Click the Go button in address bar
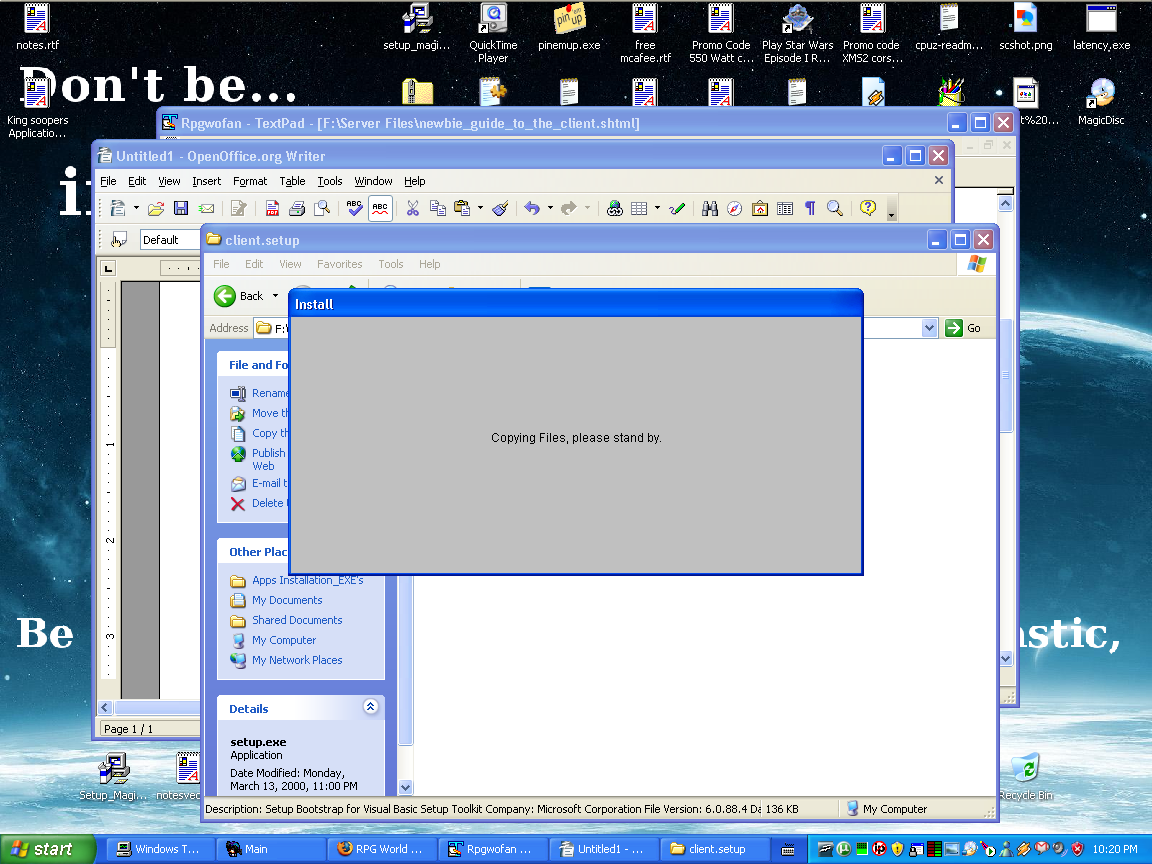The width and height of the screenshot is (1152, 864). pos(963,328)
